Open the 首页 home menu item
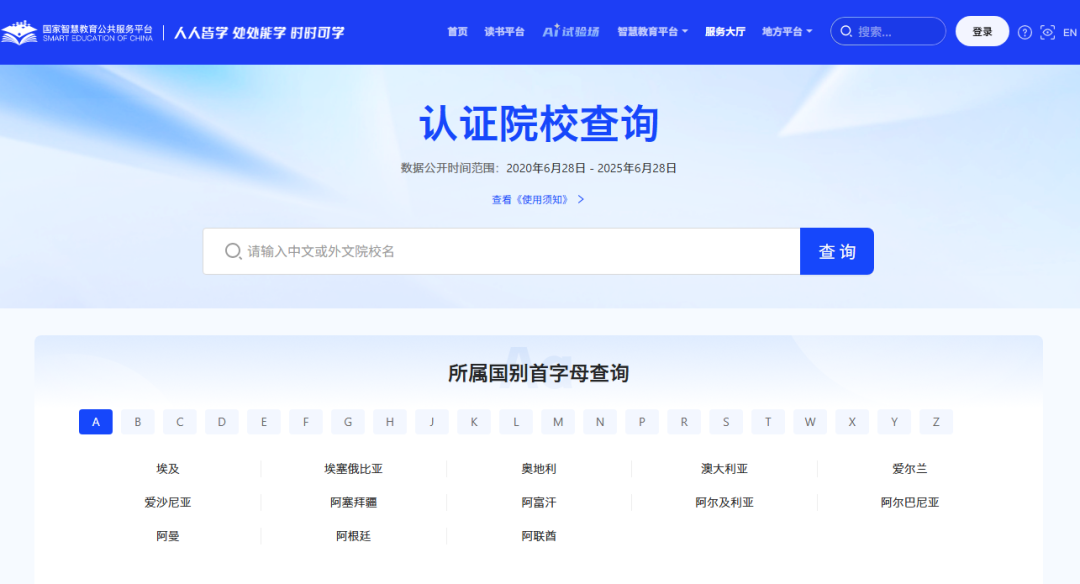This screenshot has height=584, width=1080. pyautogui.click(x=457, y=32)
